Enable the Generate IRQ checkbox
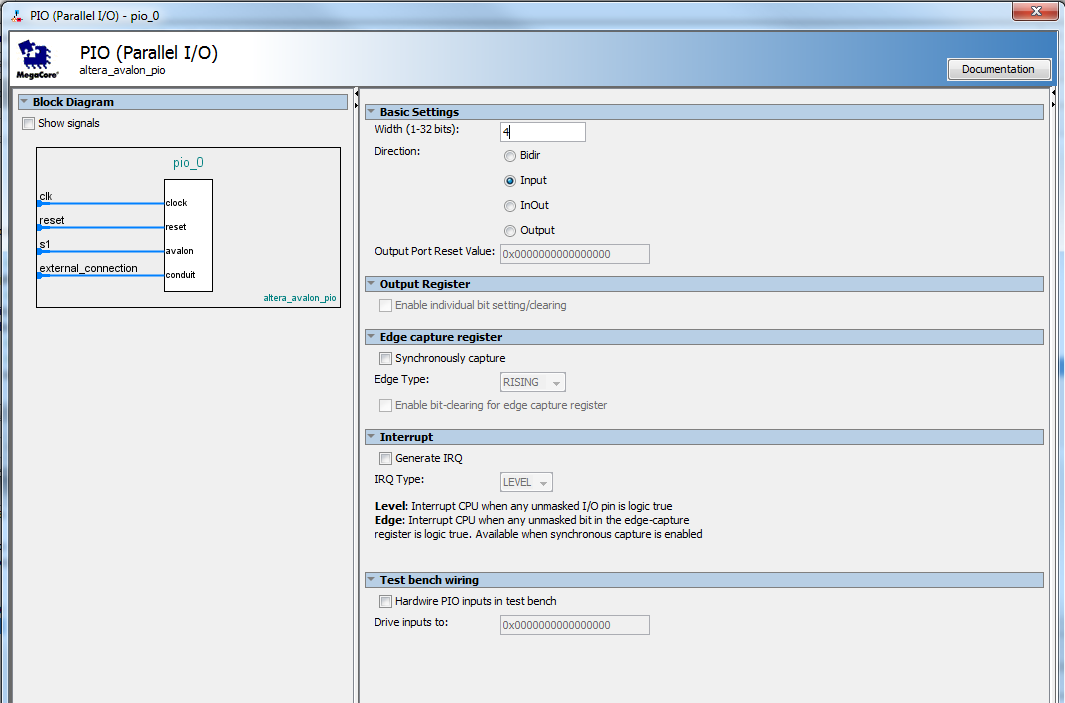 pos(385,458)
